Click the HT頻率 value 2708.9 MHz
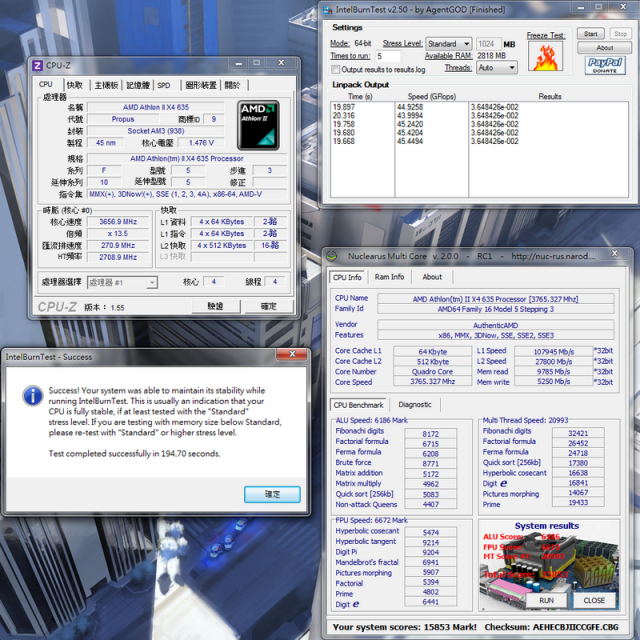This screenshot has height=640, width=640. (118, 257)
